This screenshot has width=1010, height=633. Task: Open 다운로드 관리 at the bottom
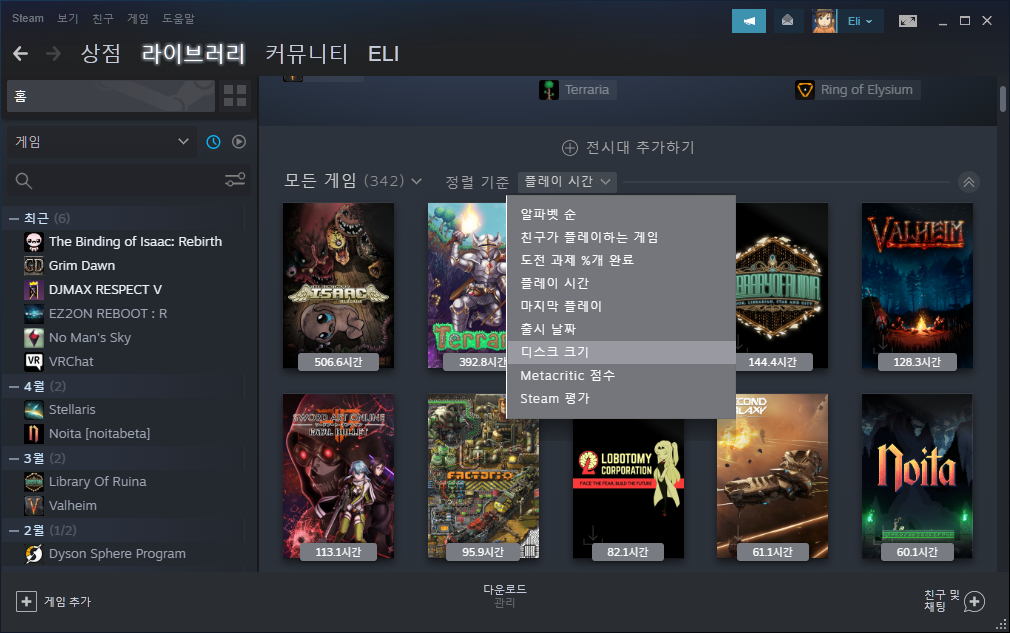pyautogui.click(x=504, y=596)
